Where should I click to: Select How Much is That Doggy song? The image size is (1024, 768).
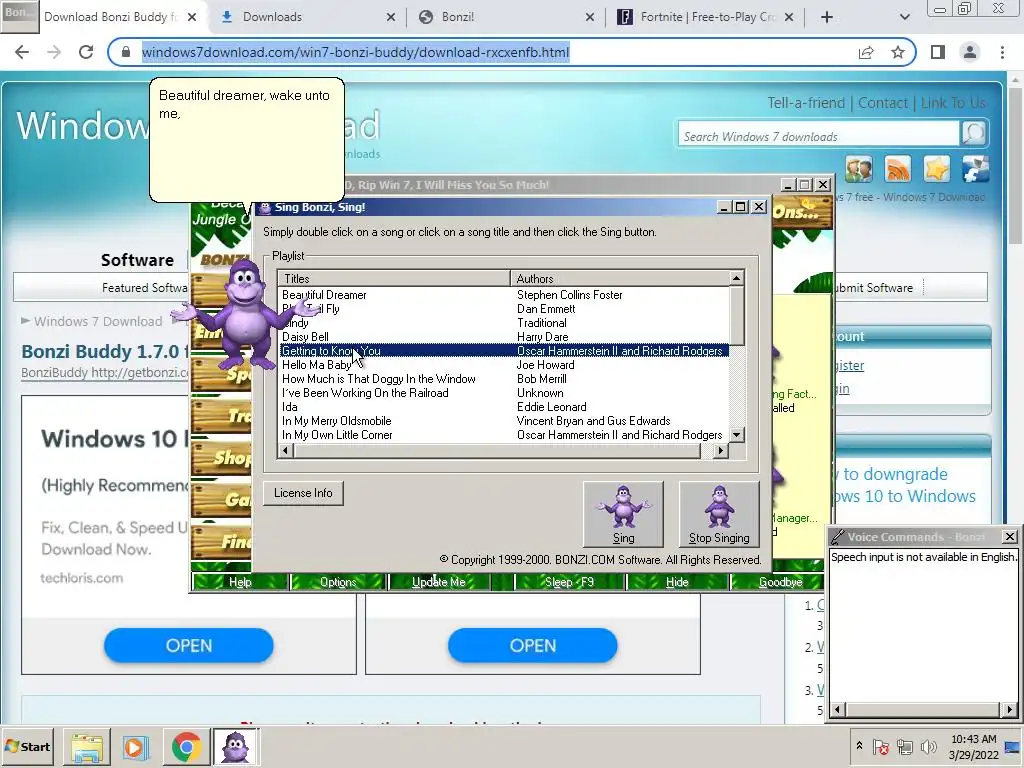(x=379, y=379)
